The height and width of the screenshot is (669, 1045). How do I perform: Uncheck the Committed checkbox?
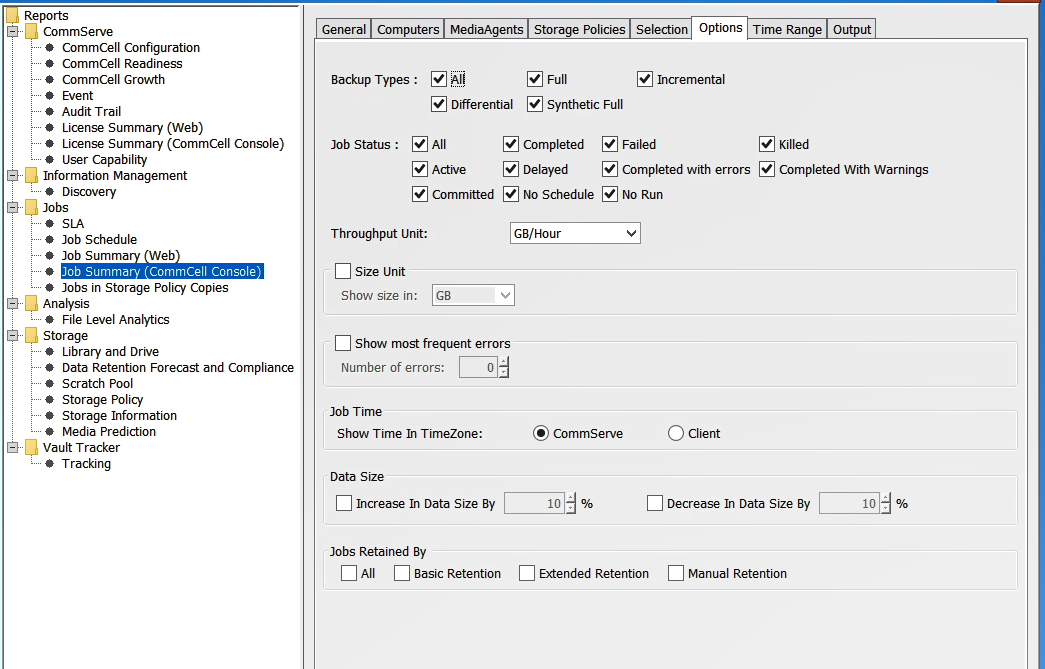(x=420, y=194)
